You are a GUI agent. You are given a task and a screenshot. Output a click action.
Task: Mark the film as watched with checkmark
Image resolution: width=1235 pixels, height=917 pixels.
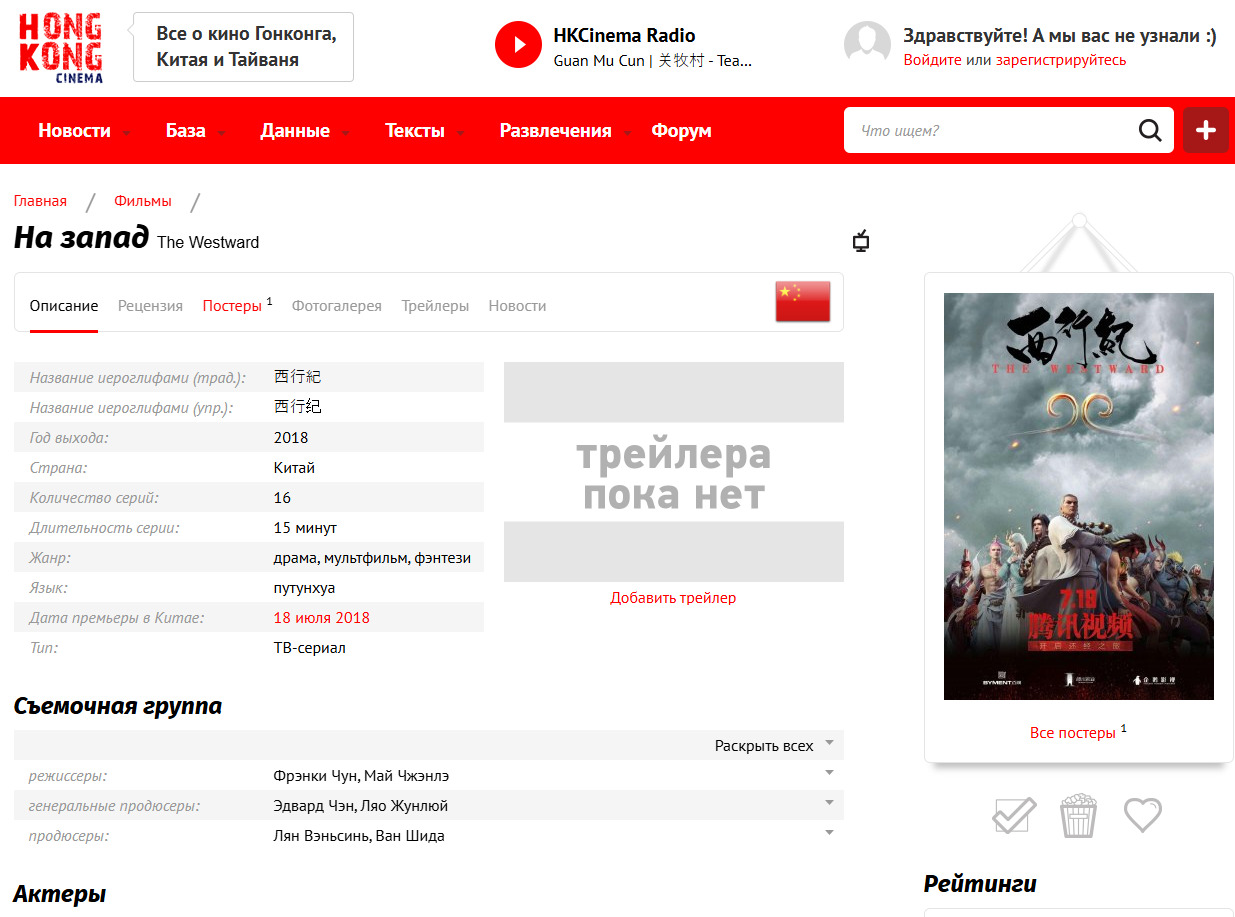coord(1014,815)
